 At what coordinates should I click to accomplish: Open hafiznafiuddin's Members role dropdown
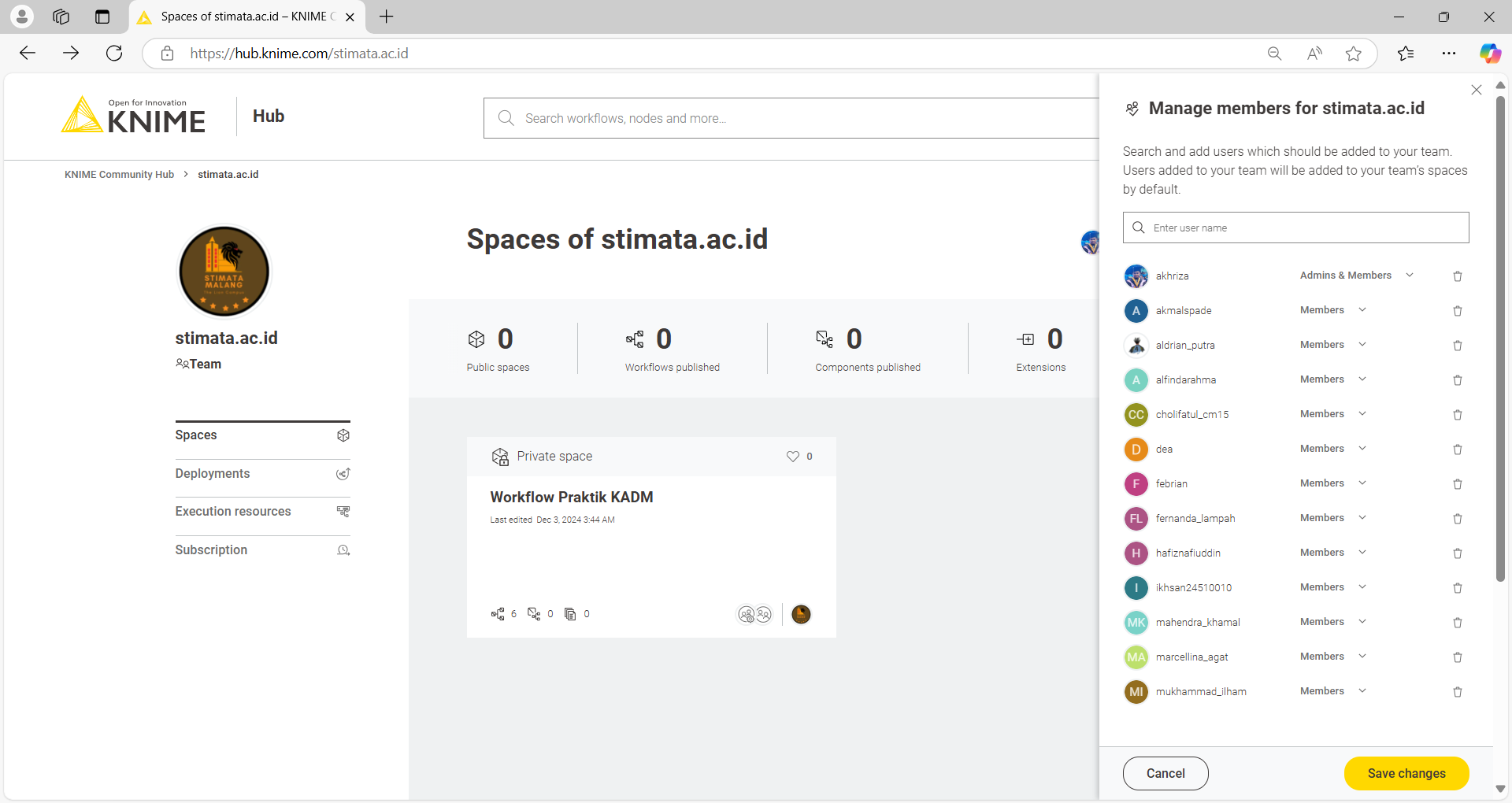click(x=1333, y=553)
